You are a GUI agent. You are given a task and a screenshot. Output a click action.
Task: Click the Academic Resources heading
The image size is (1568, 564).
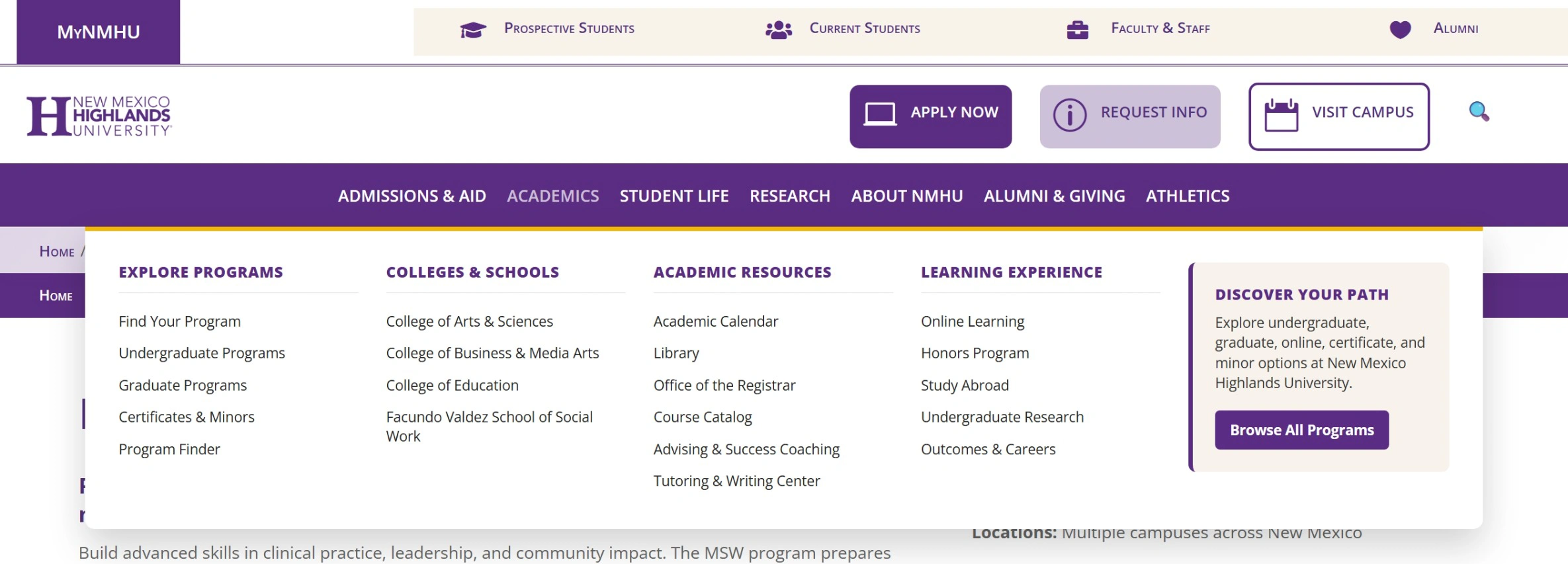[742, 272]
